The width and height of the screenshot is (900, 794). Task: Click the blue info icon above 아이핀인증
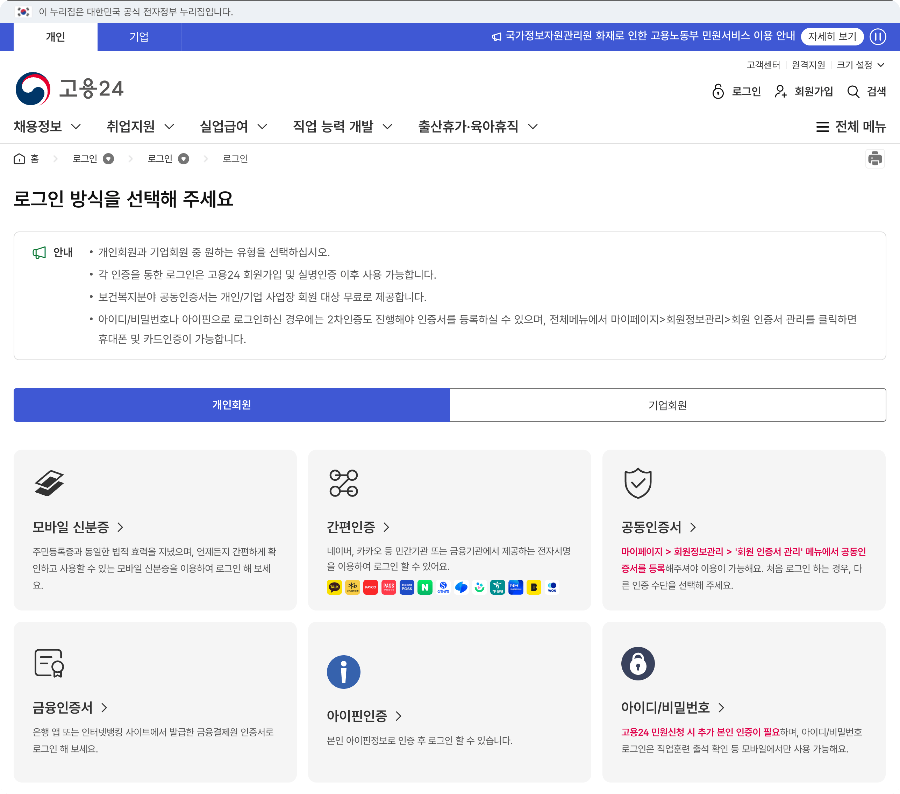click(344, 672)
